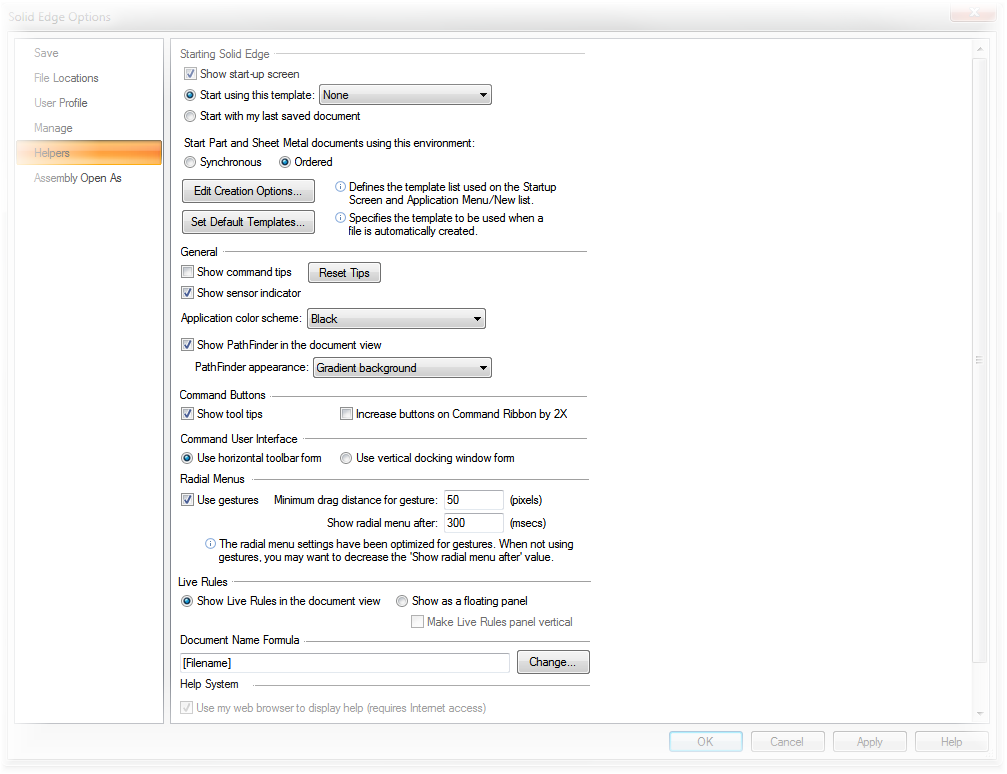1007x774 pixels.
Task: Click scrollbar down arrow in options pane
Action: click(980, 714)
